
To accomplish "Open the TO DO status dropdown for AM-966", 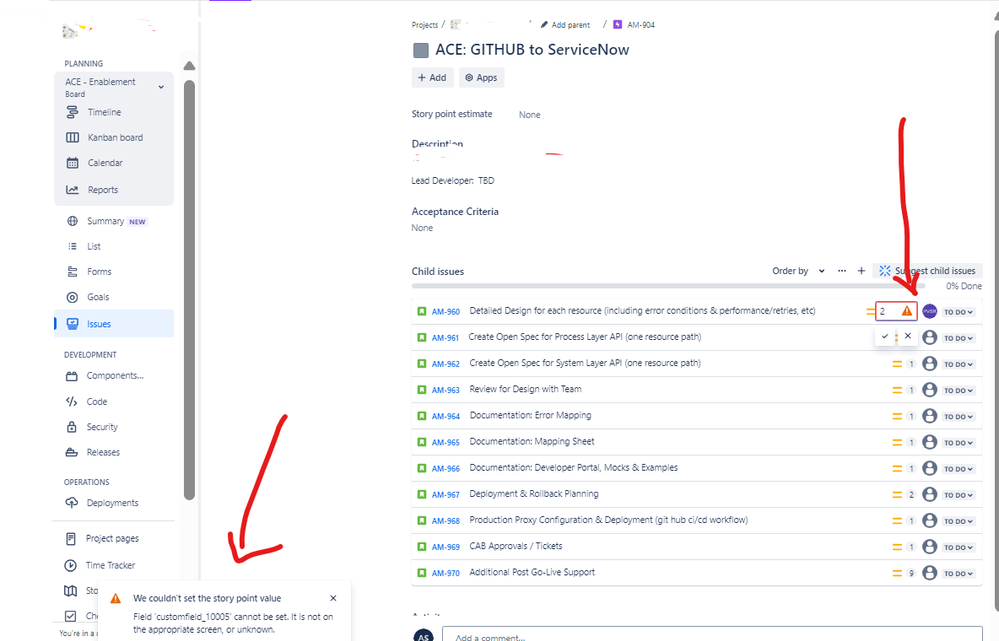I will coord(958,469).
